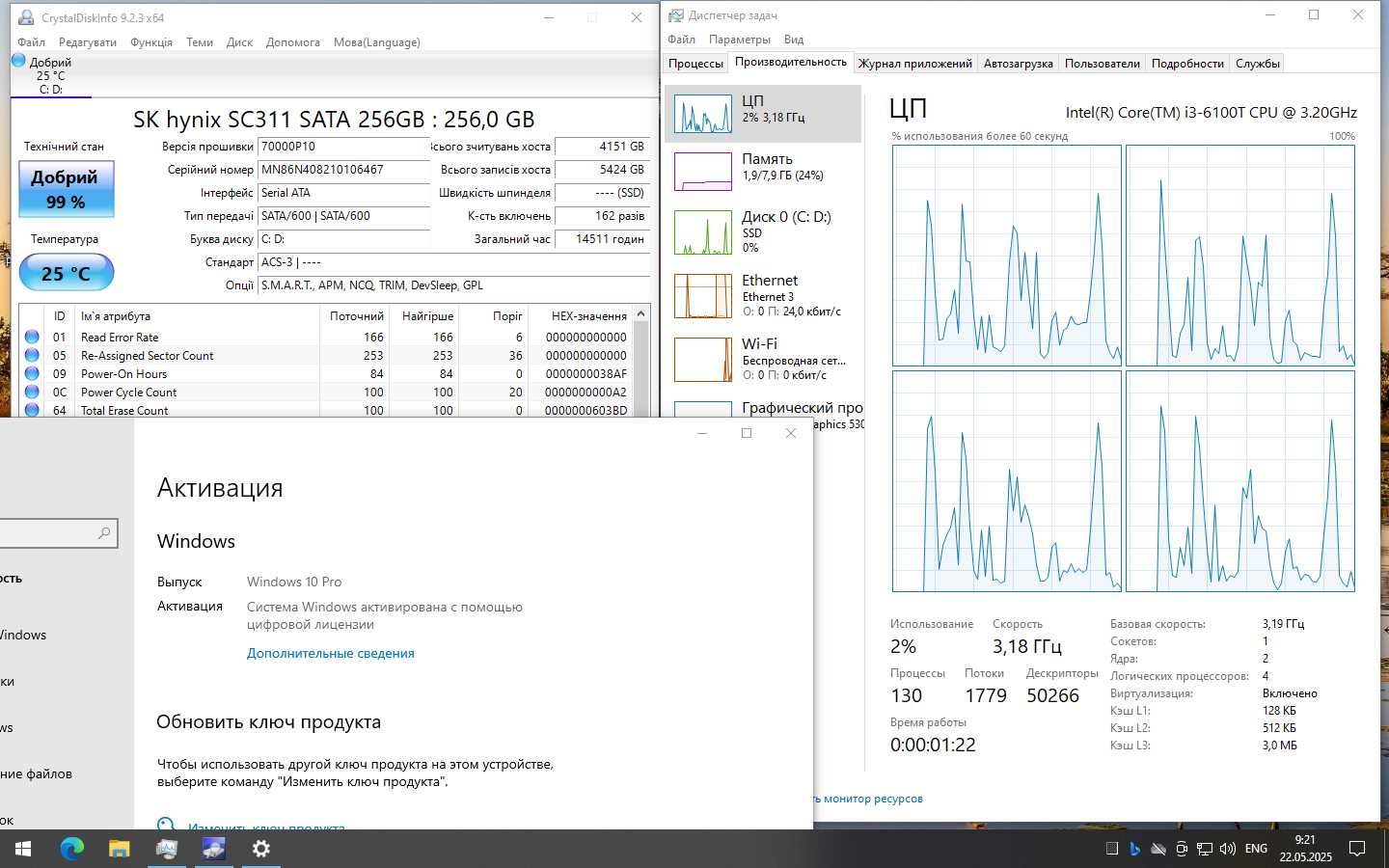Open network status icon in system tray

[x=1205, y=849]
